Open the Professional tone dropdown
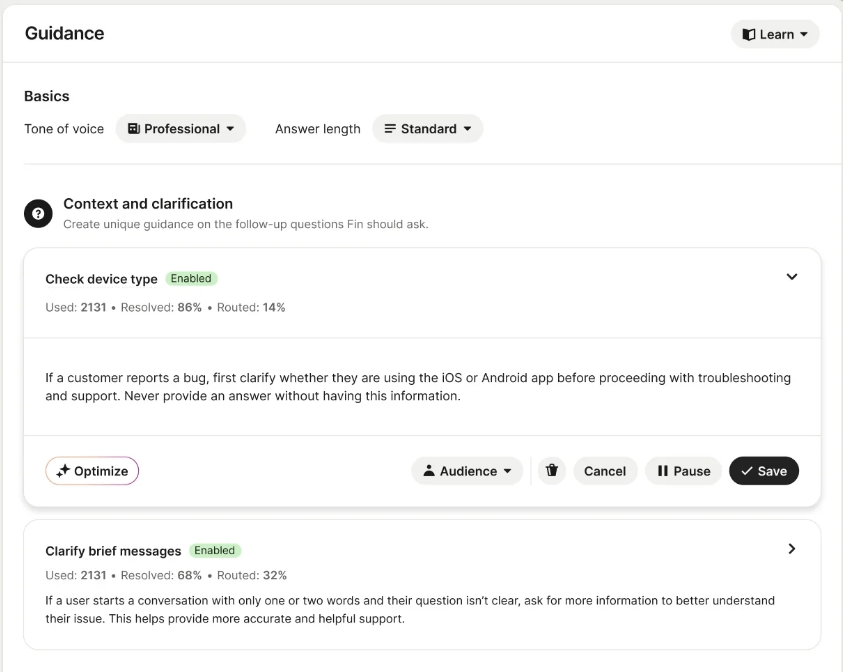Viewport: 843px width, 672px height. pyautogui.click(x=230, y=129)
